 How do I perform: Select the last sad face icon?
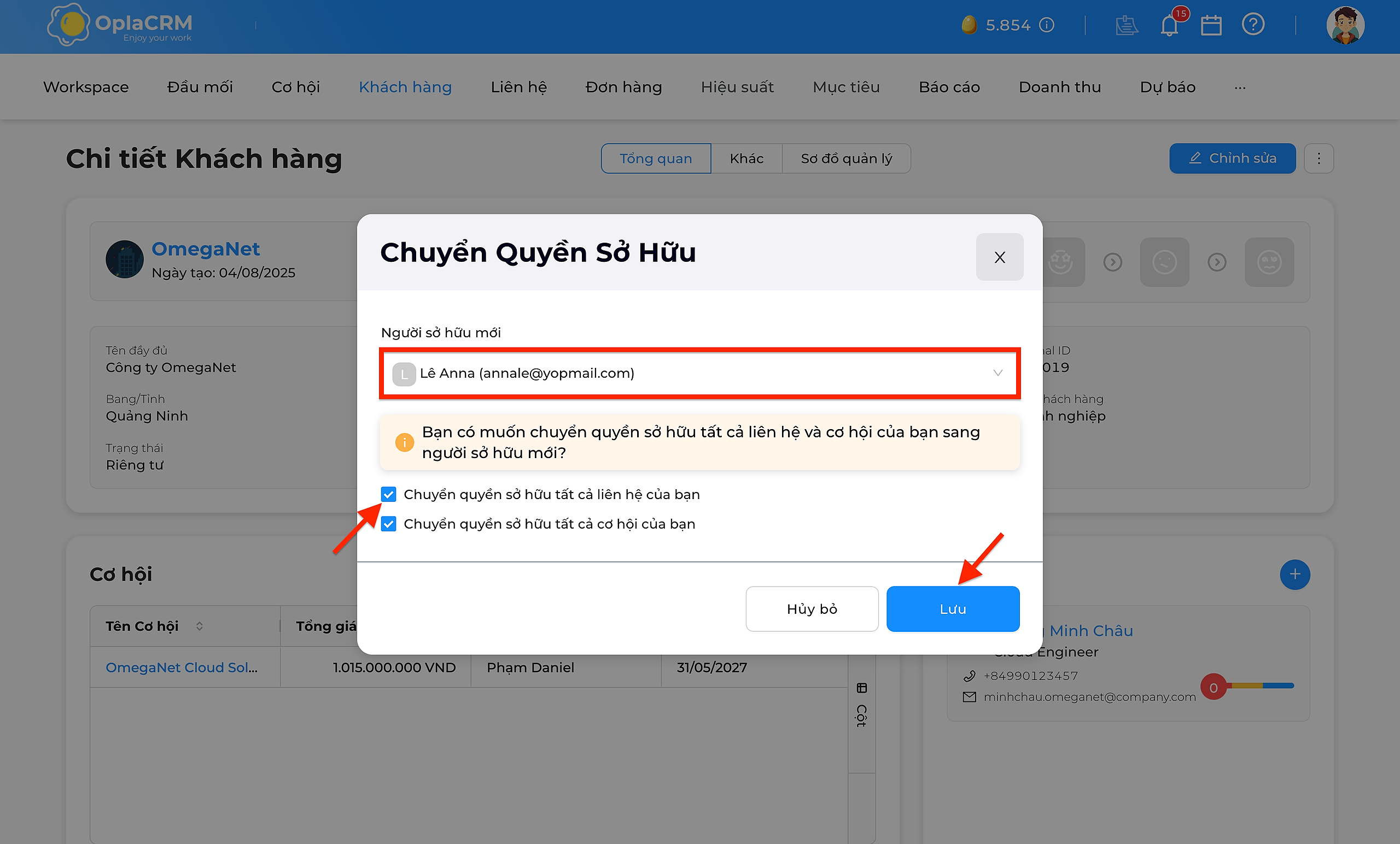tap(1269, 262)
